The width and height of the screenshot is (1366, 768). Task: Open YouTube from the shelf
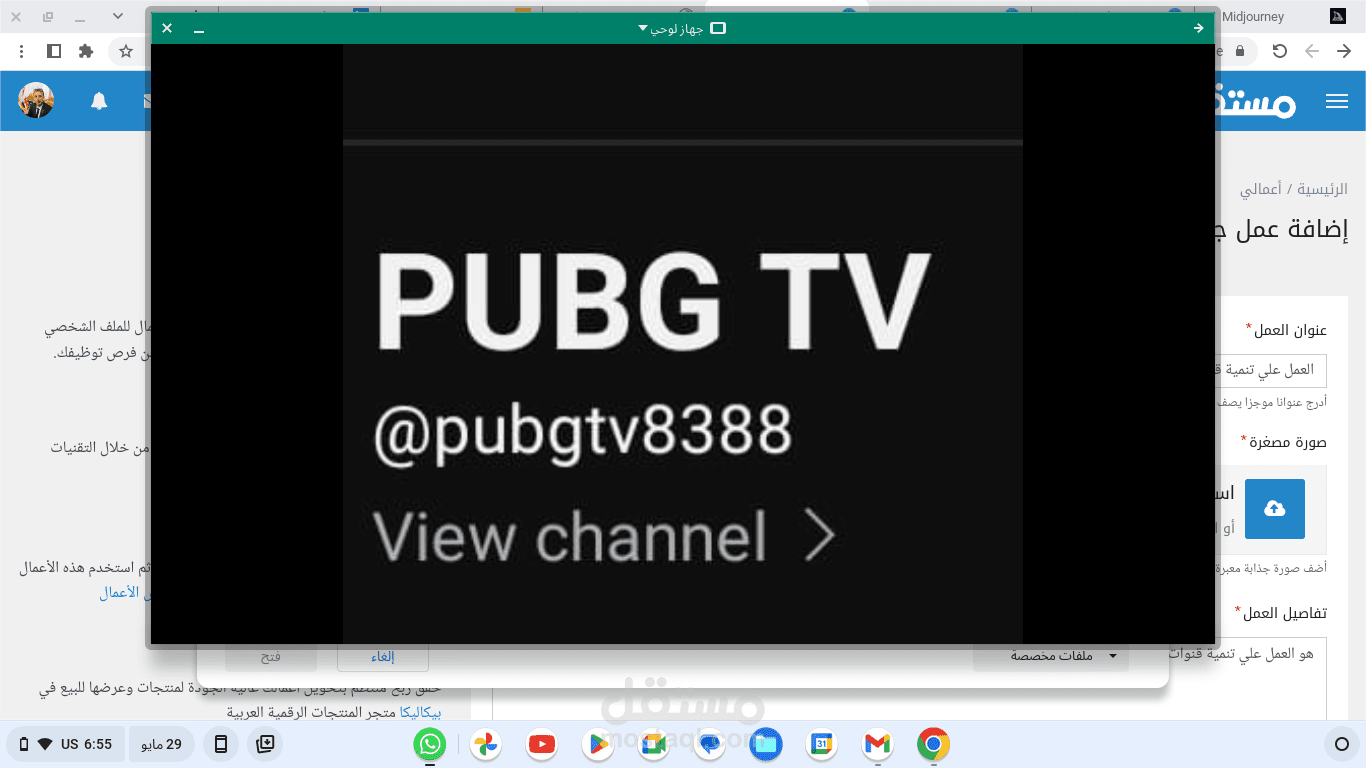542,744
